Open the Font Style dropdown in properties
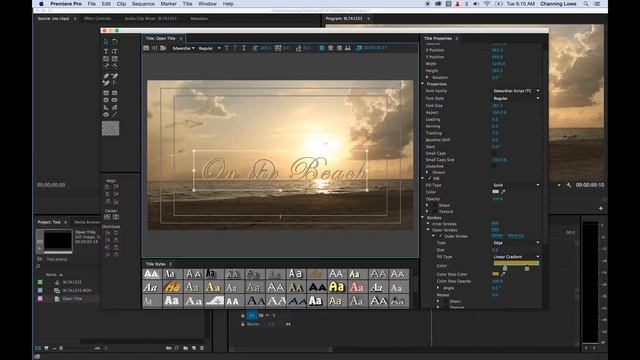The height and width of the screenshot is (360, 640). click(x=516, y=98)
